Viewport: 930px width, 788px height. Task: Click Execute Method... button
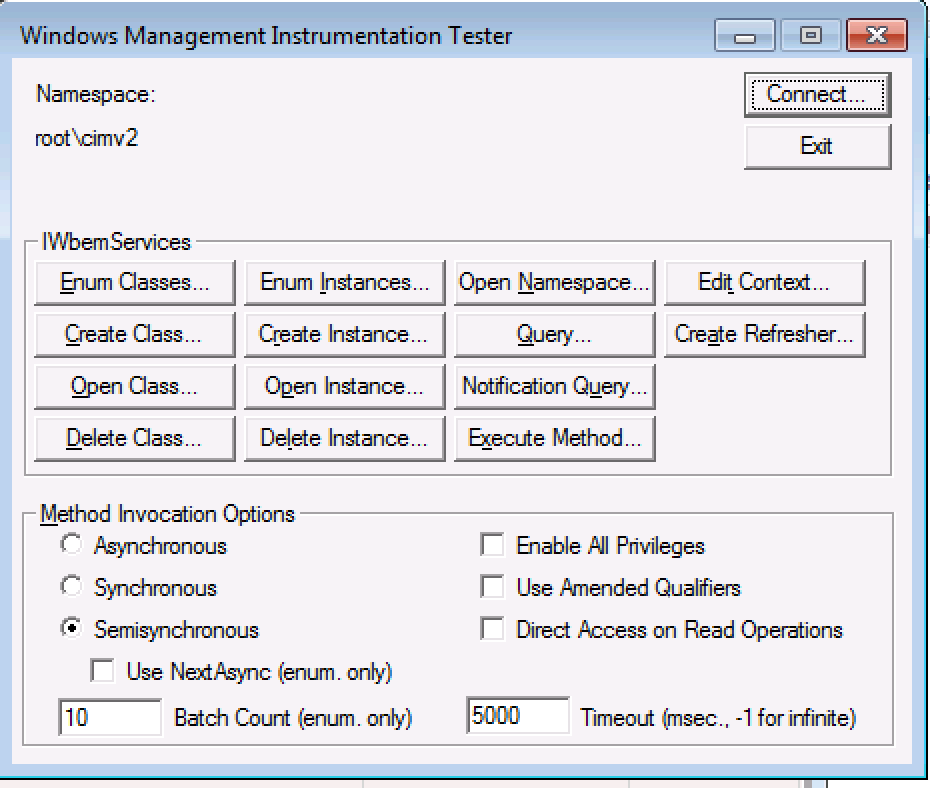tap(555, 439)
